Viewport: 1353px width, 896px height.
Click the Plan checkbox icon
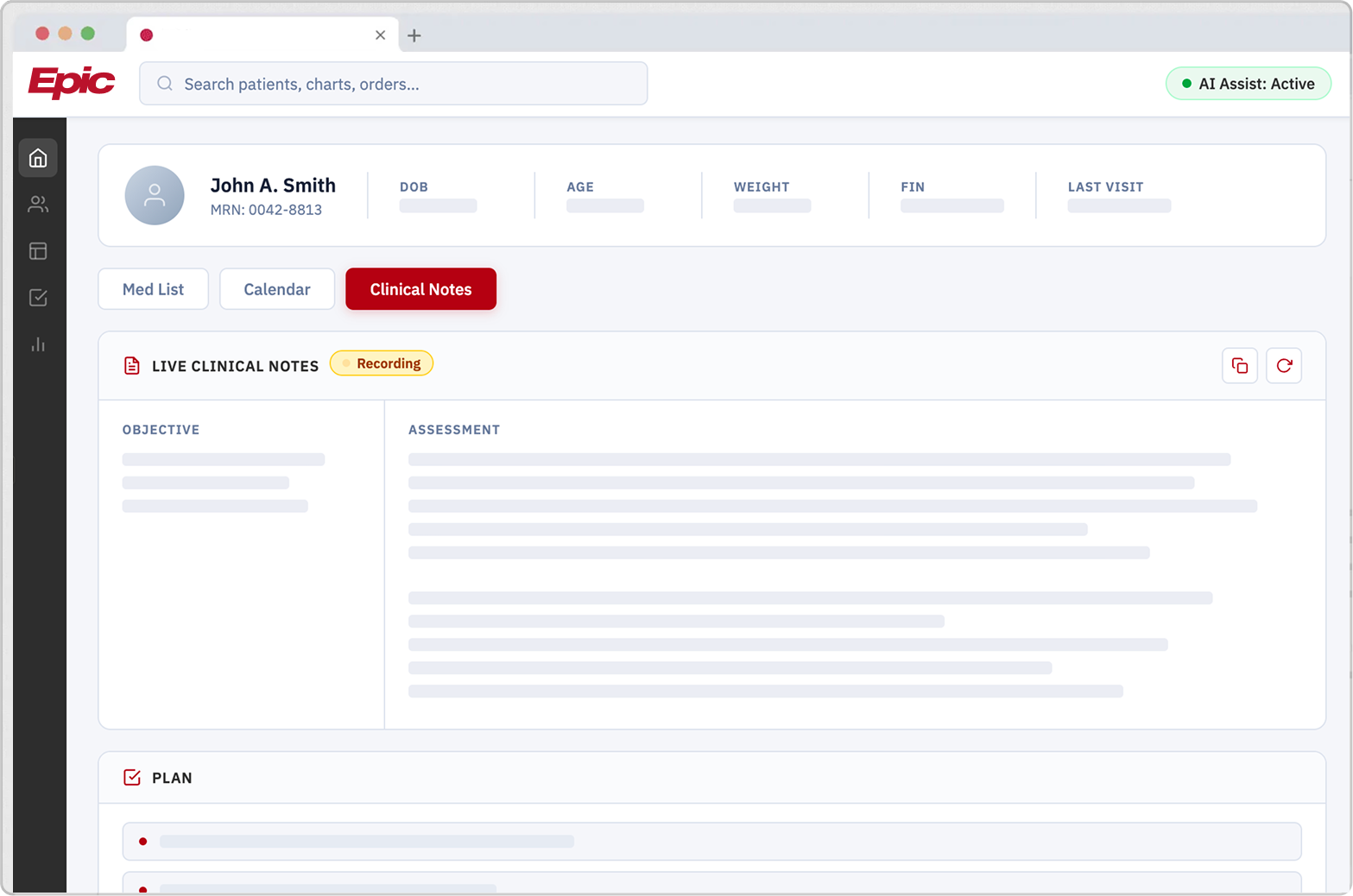(x=132, y=778)
